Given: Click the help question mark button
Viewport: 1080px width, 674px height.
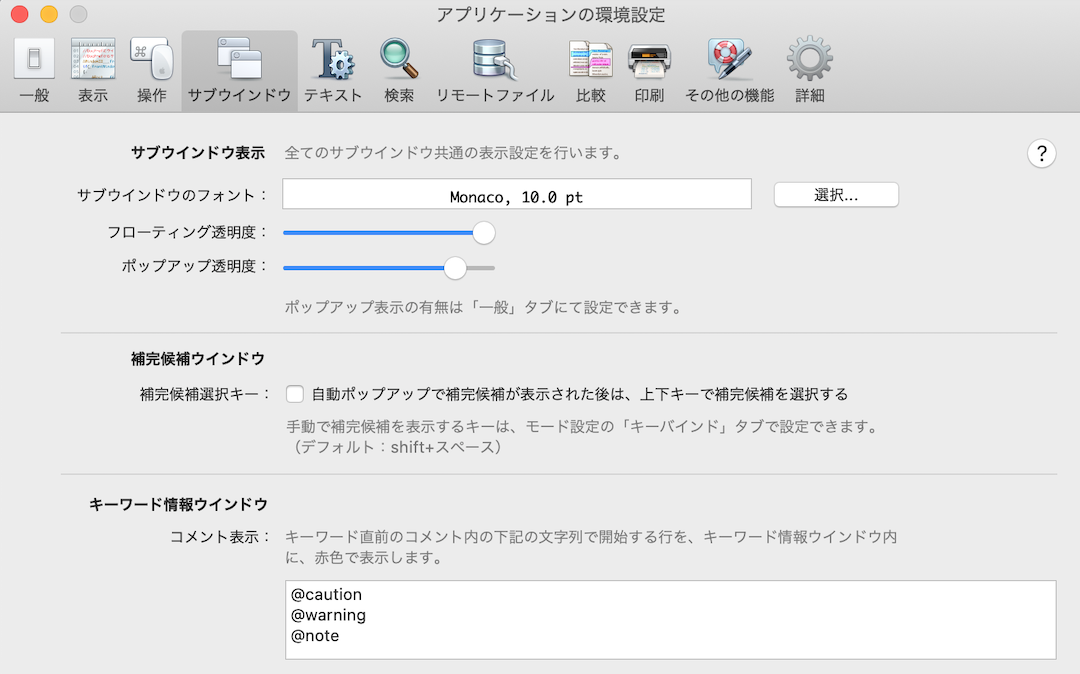Looking at the screenshot, I should tap(1041, 154).
